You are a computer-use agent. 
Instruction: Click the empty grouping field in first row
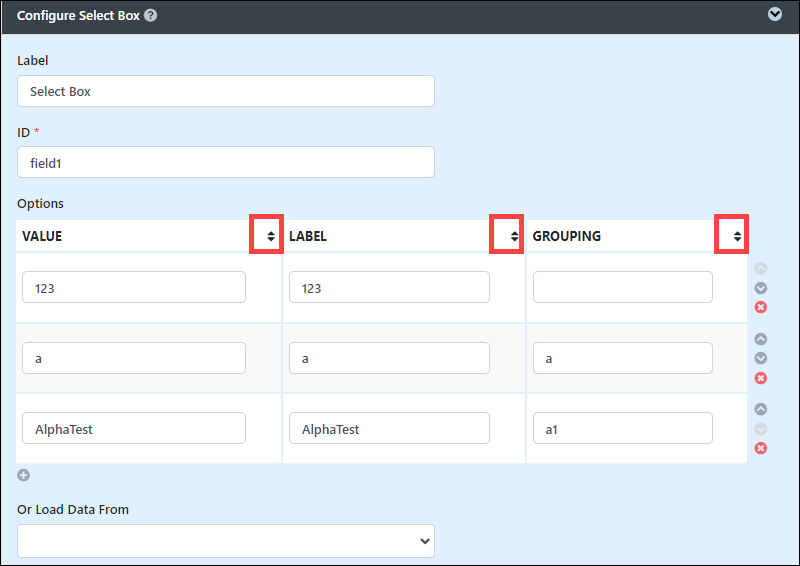point(623,287)
